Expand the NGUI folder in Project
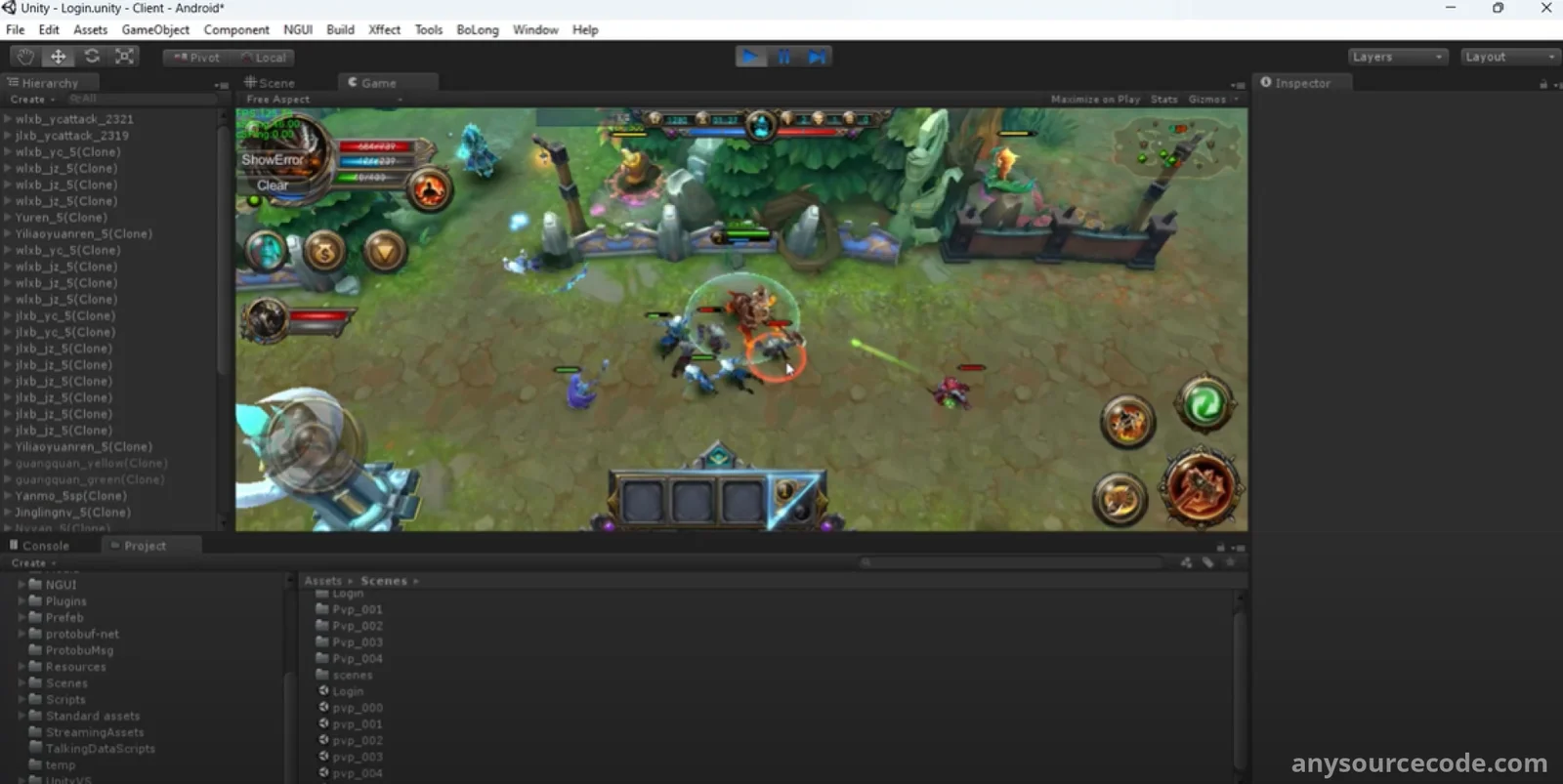Screen dimensions: 1563x784 21,585
